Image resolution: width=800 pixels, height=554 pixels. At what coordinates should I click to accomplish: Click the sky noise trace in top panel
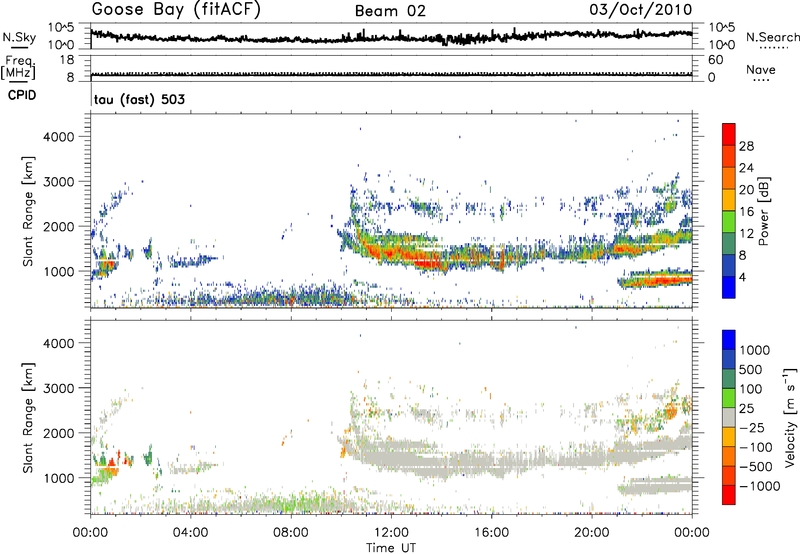click(x=391, y=37)
